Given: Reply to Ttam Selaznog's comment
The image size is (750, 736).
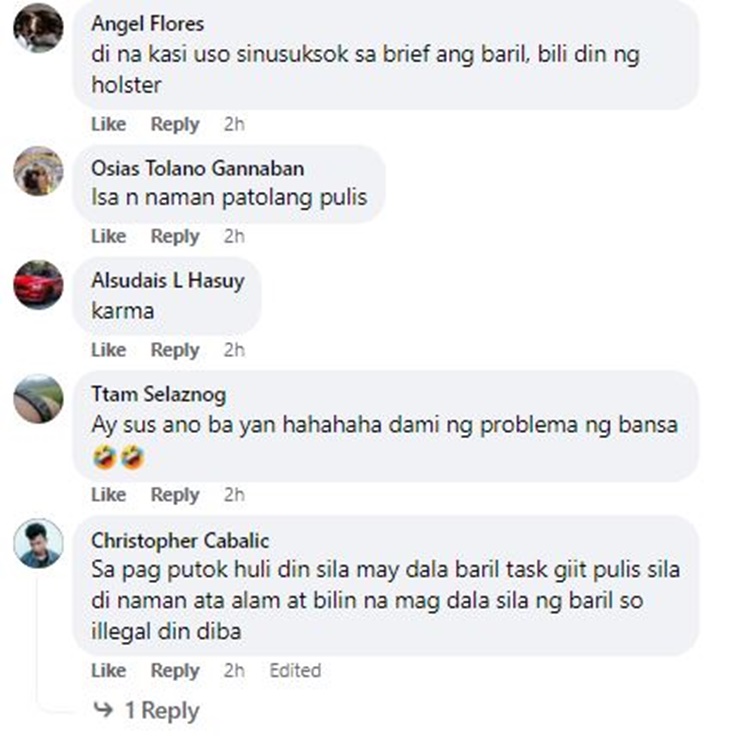Looking at the screenshot, I should (175, 495).
